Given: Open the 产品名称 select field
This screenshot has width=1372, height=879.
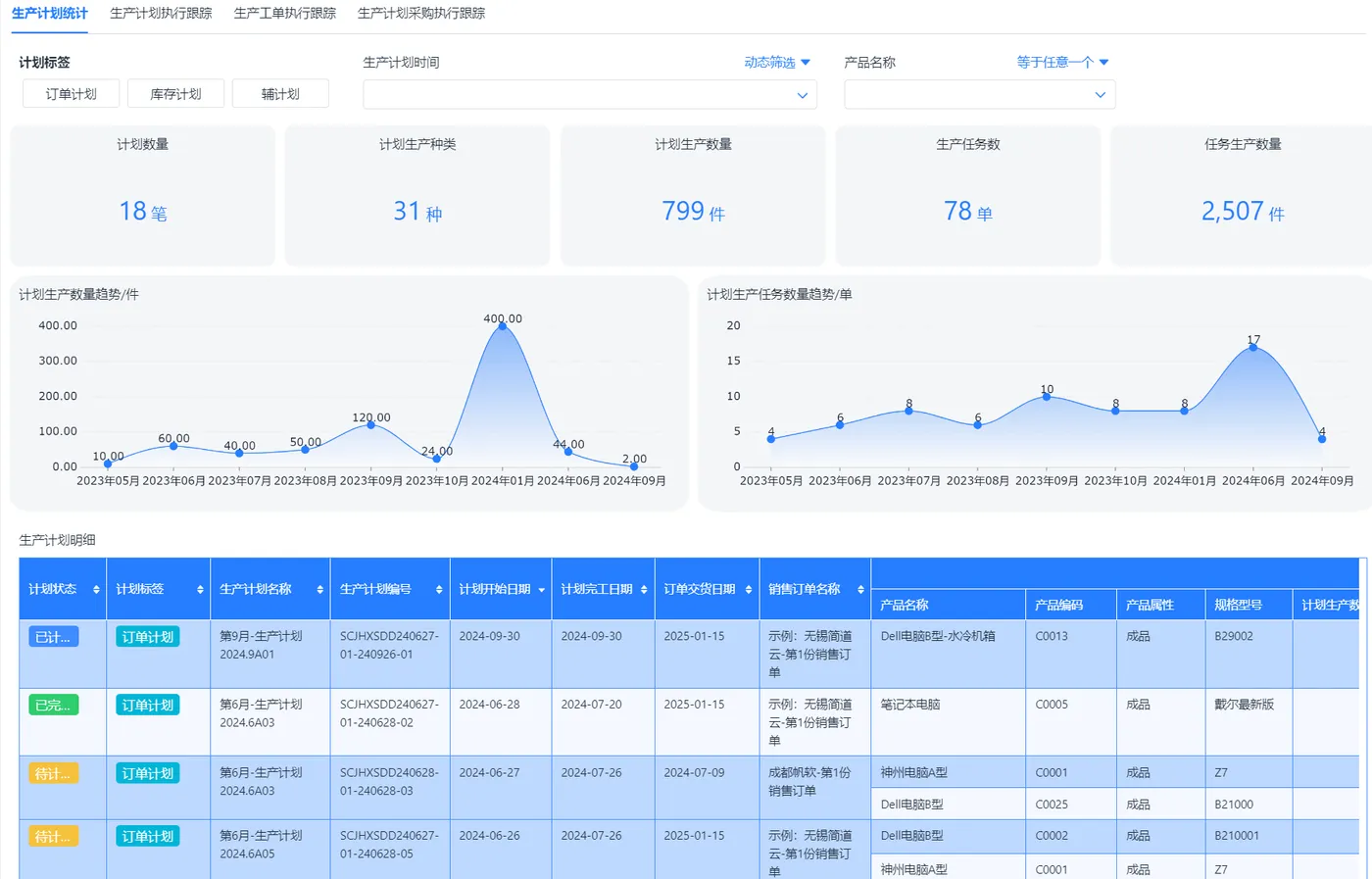Looking at the screenshot, I should [980, 95].
